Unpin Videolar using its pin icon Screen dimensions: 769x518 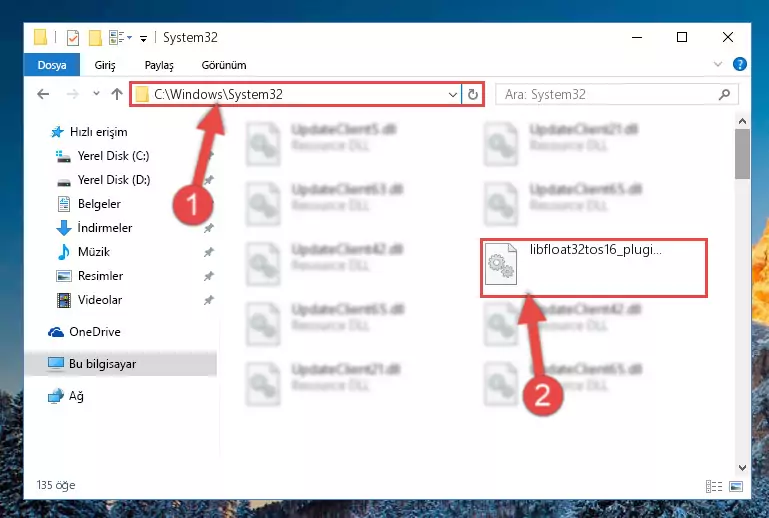[208, 300]
